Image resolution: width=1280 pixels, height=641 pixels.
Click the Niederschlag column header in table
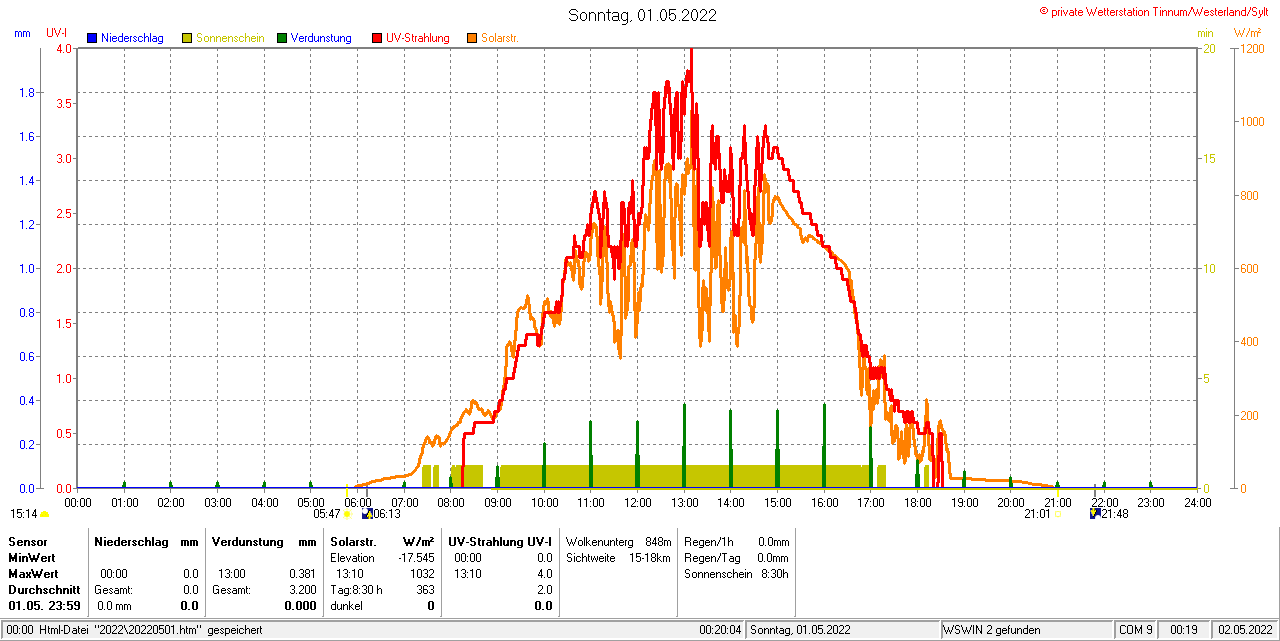coord(132,541)
